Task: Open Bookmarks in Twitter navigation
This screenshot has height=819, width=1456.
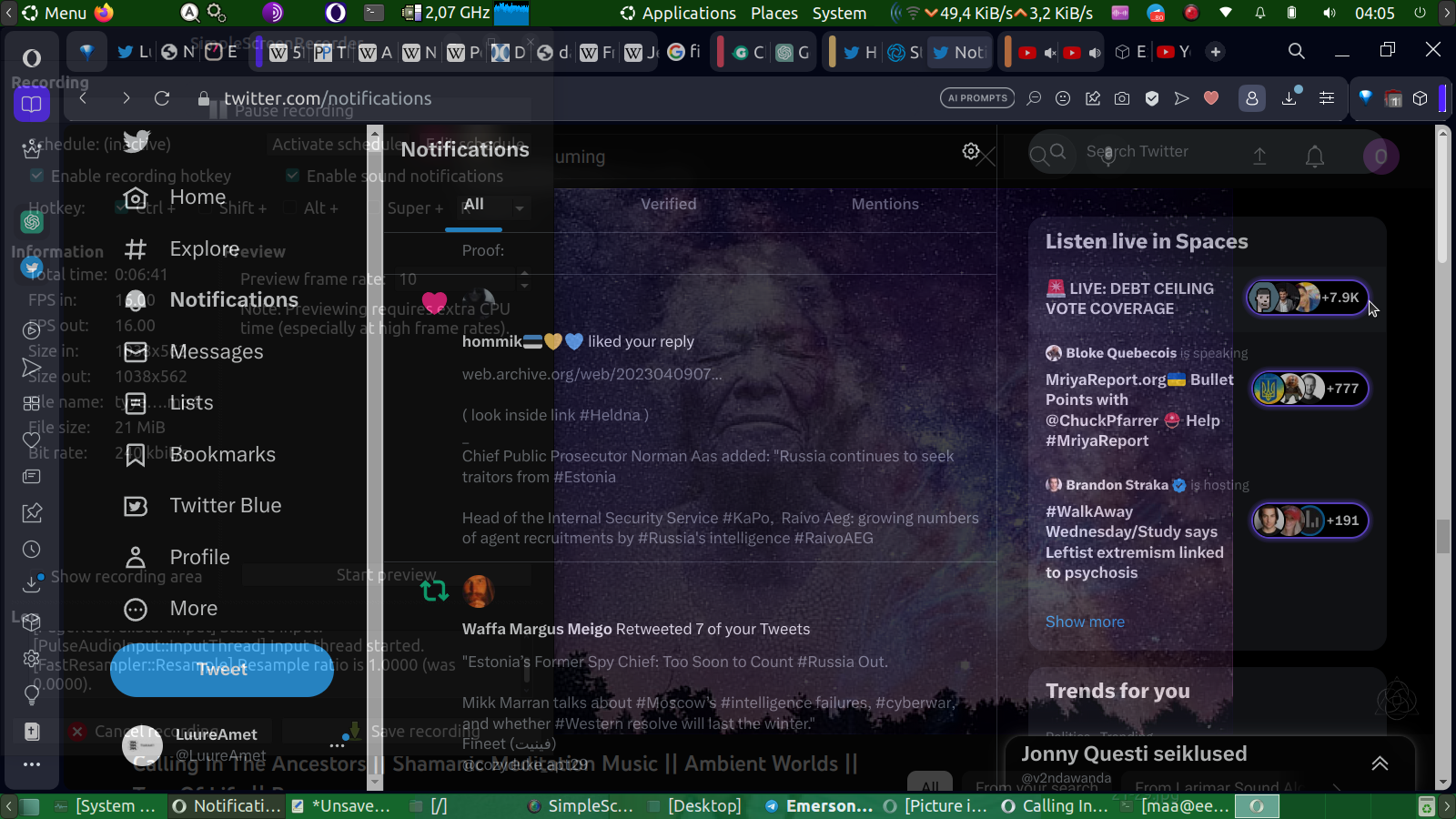Action: pyautogui.click(x=200, y=454)
